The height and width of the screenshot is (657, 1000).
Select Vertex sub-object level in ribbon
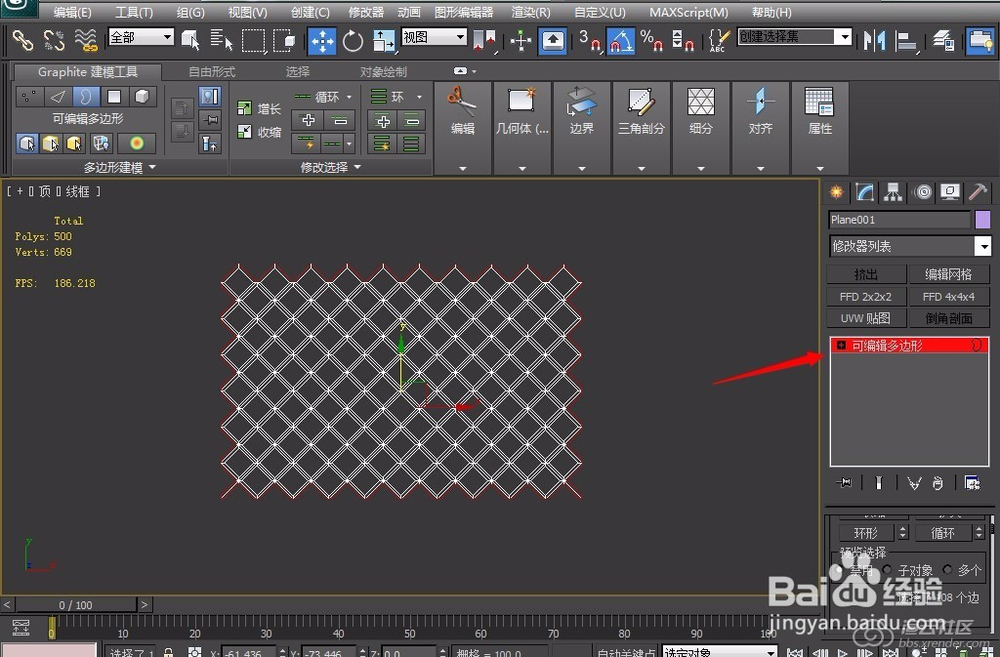(29, 96)
